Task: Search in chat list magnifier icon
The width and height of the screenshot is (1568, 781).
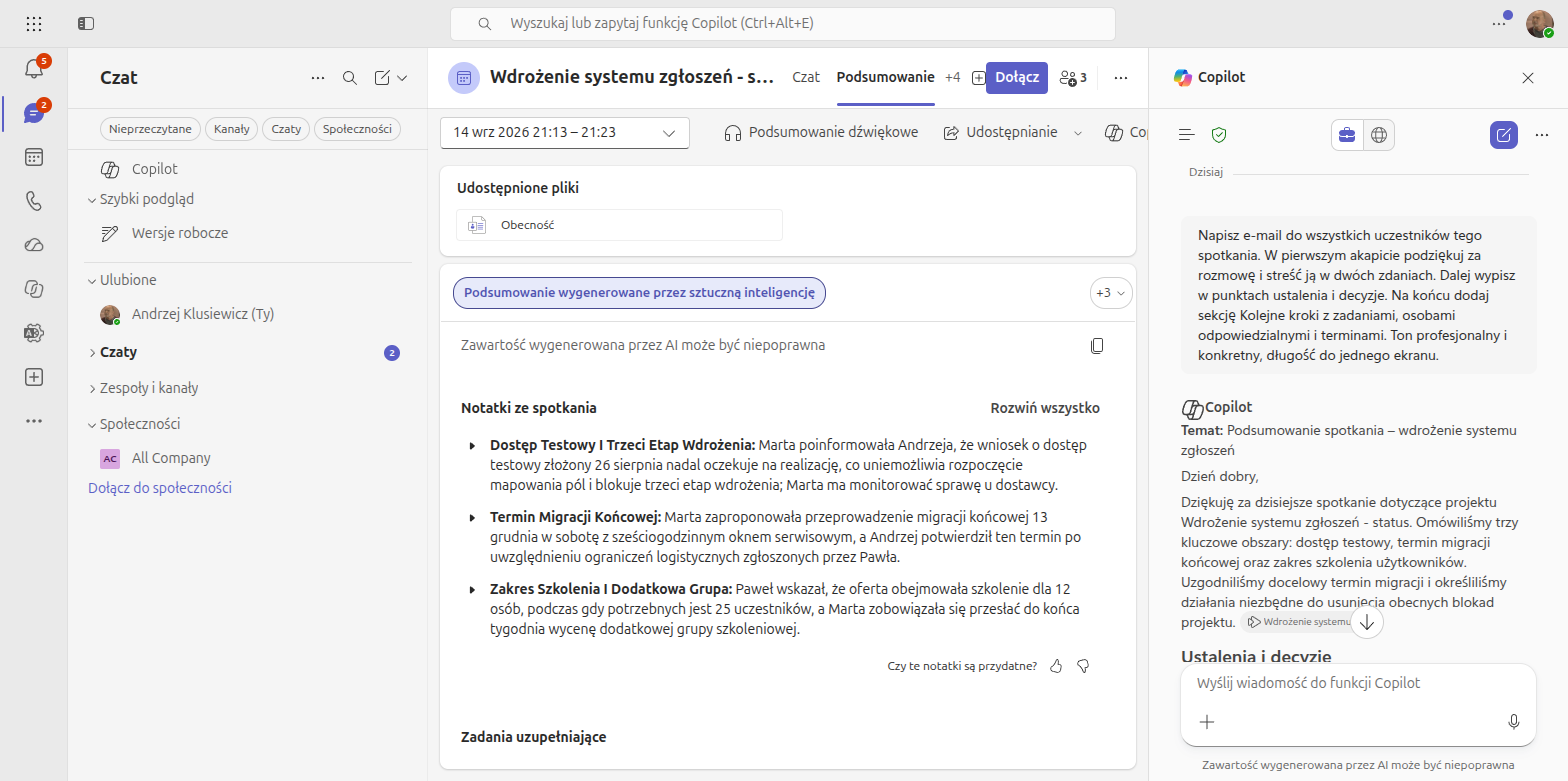Action: (350, 78)
